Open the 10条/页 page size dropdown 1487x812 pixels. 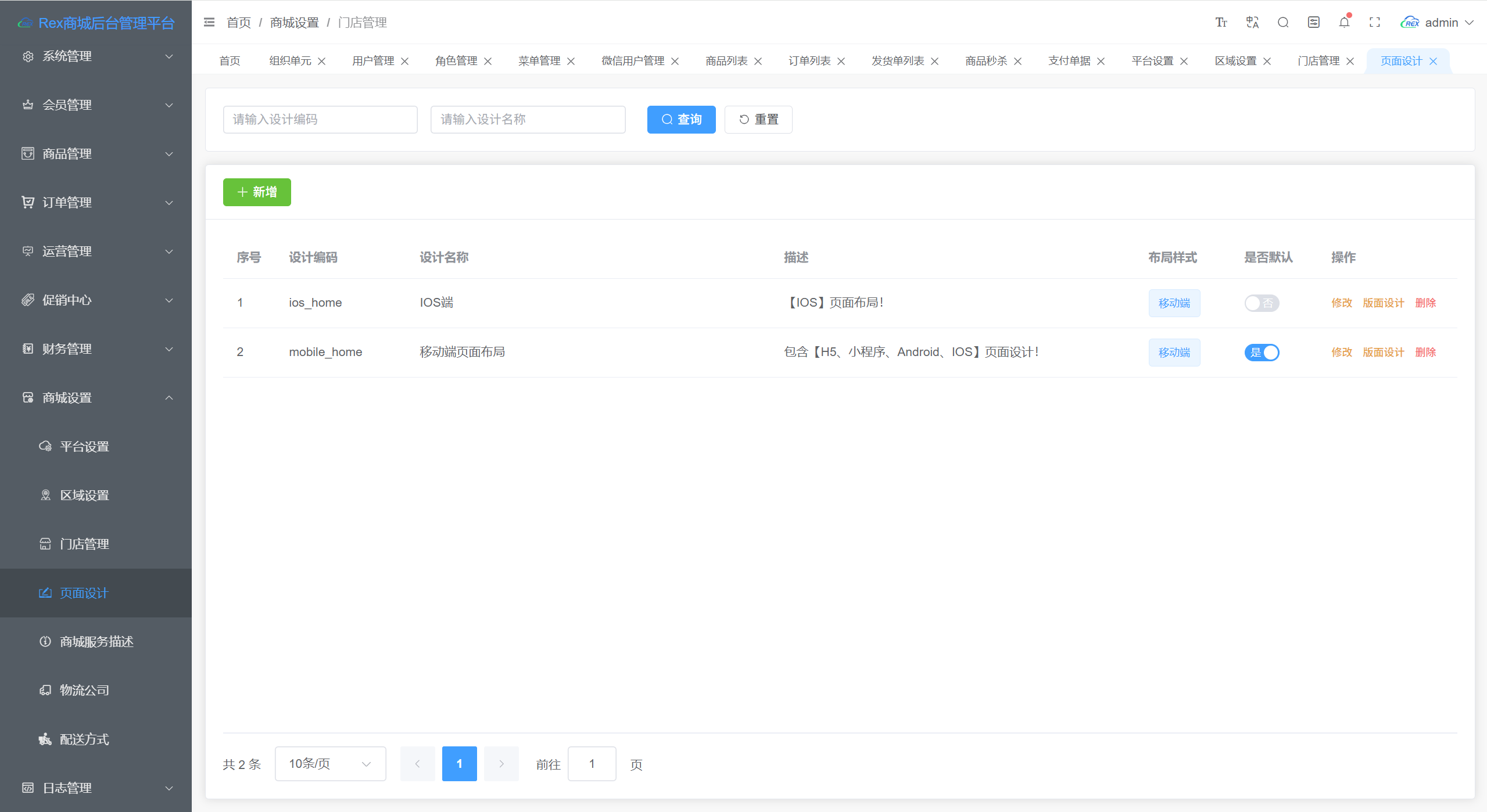click(x=330, y=764)
